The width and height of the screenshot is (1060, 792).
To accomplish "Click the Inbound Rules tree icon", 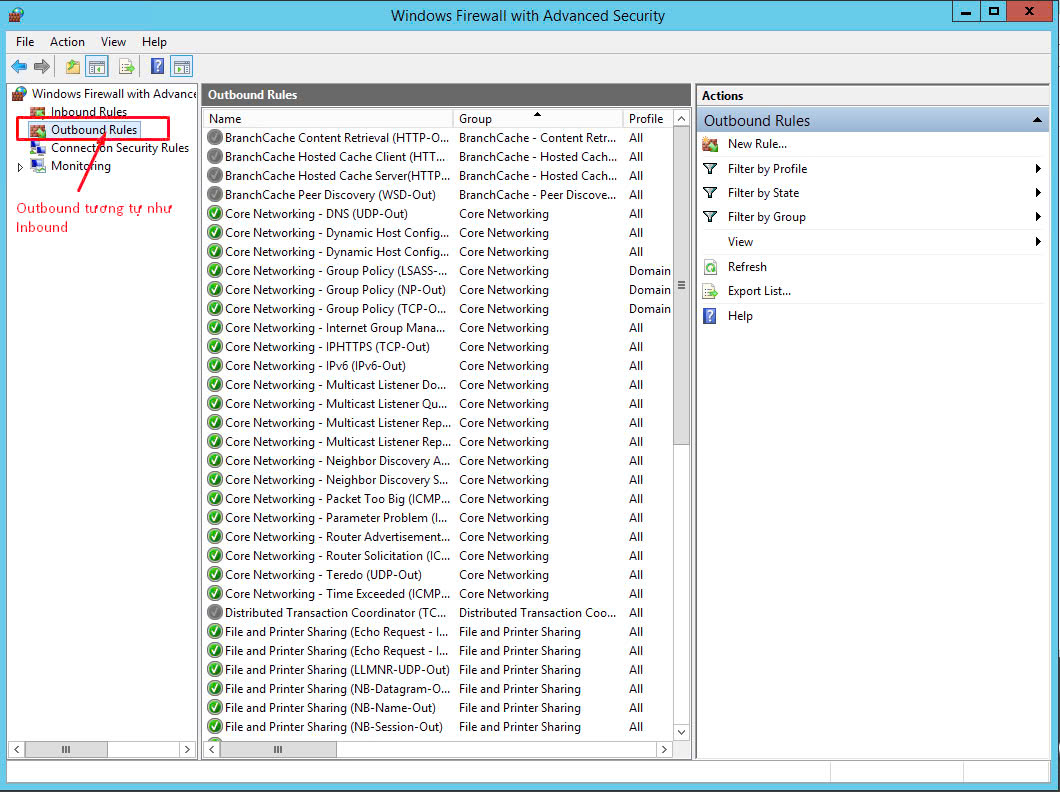I will pos(38,112).
